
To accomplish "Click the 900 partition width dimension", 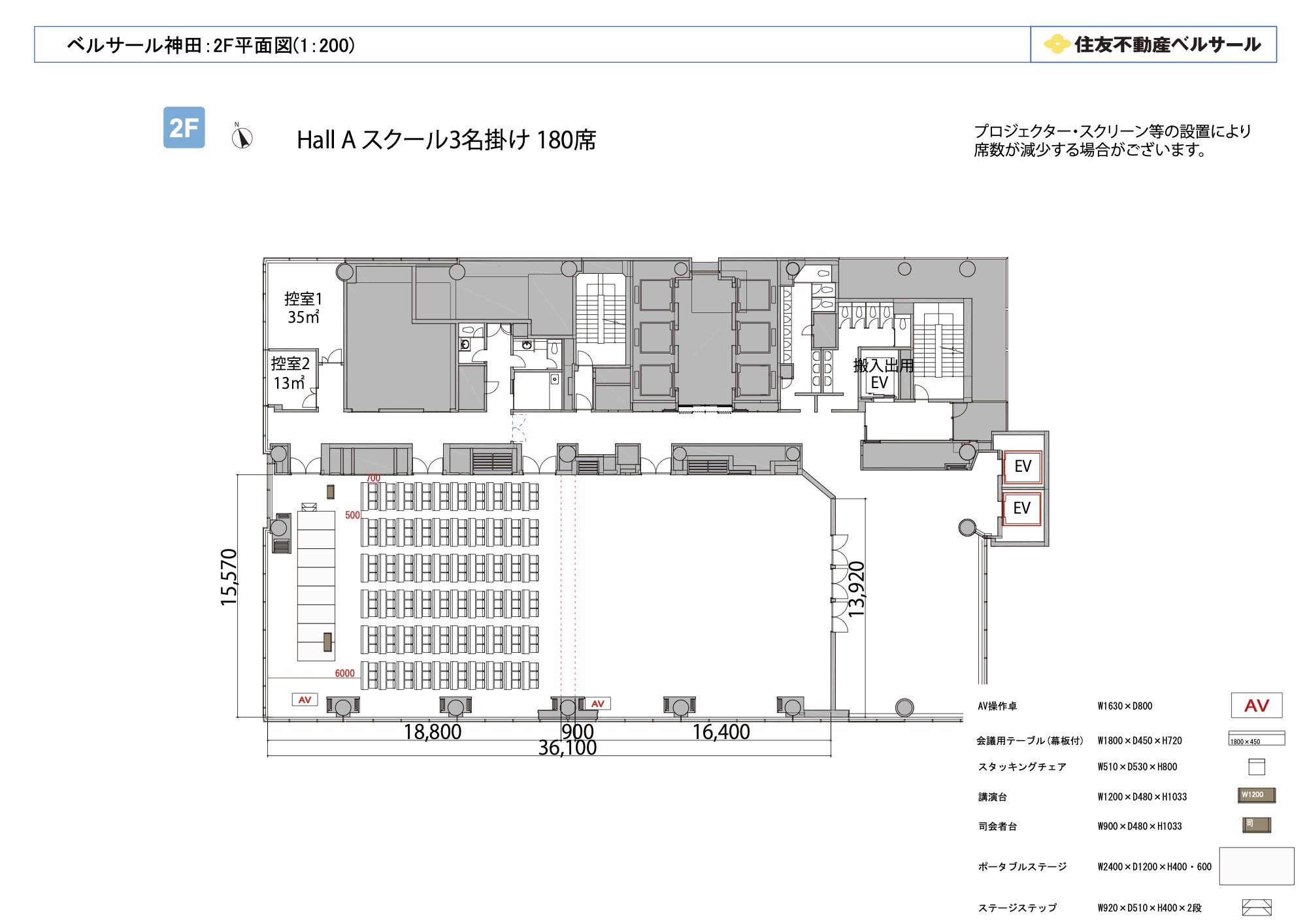I will 578,732.
